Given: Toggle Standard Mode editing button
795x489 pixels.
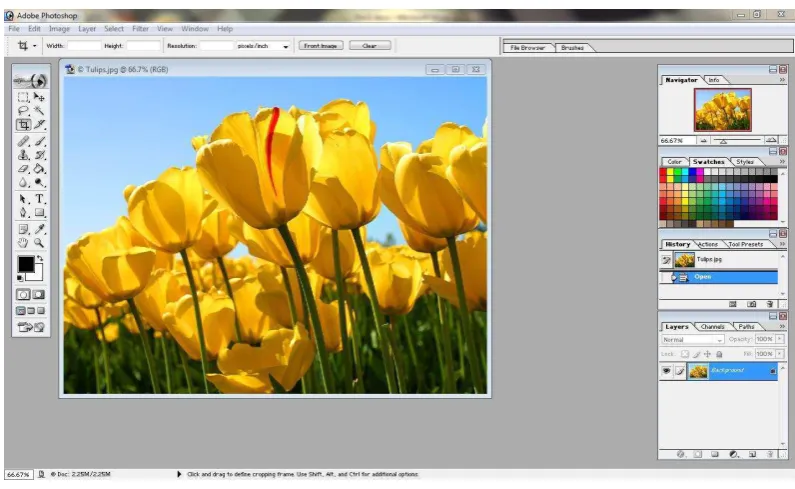Looking at the screenshot, I should pyautogui.click(x=23, y=295).
